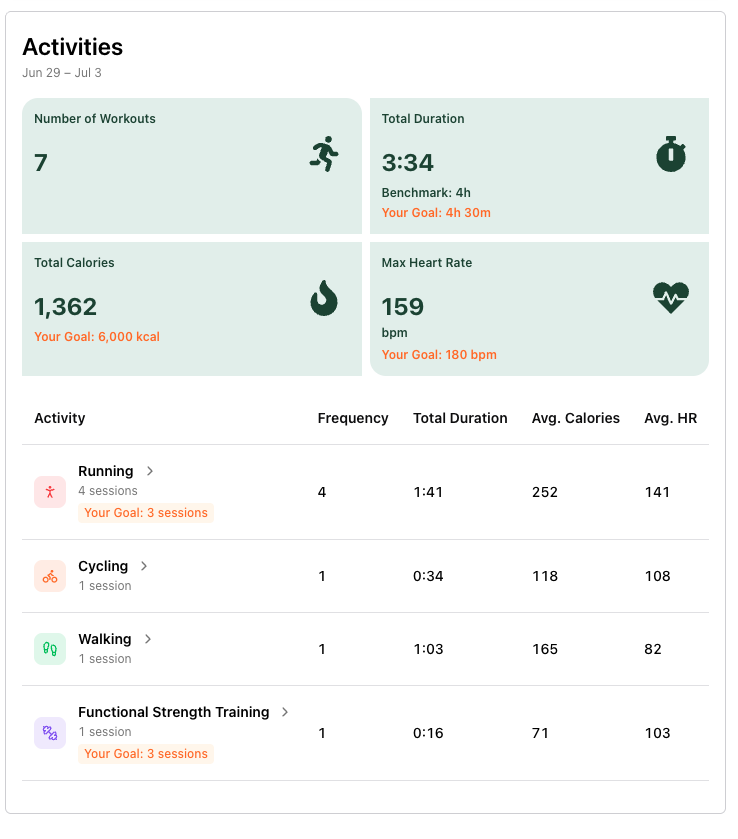
Task: Click the Avg. HR column header
Action: click(670, 418)
